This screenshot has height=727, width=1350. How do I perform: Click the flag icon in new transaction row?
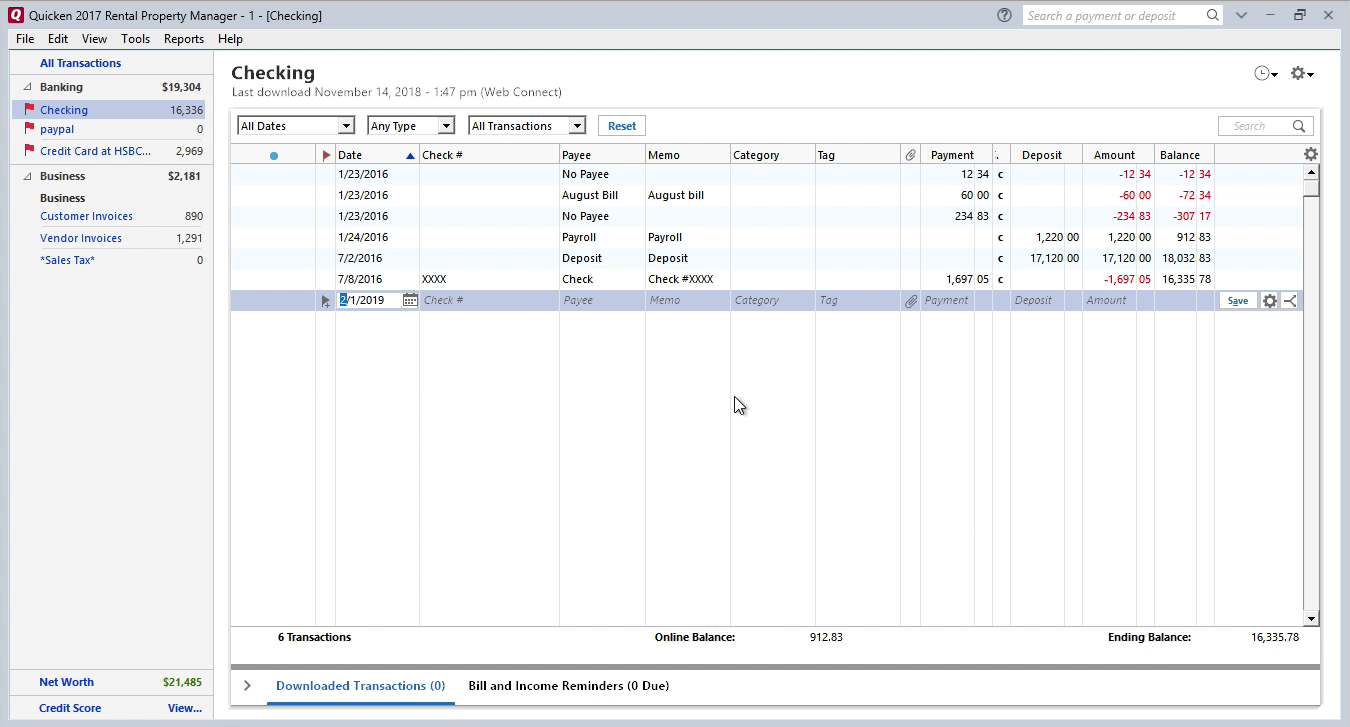coord(326,301)
